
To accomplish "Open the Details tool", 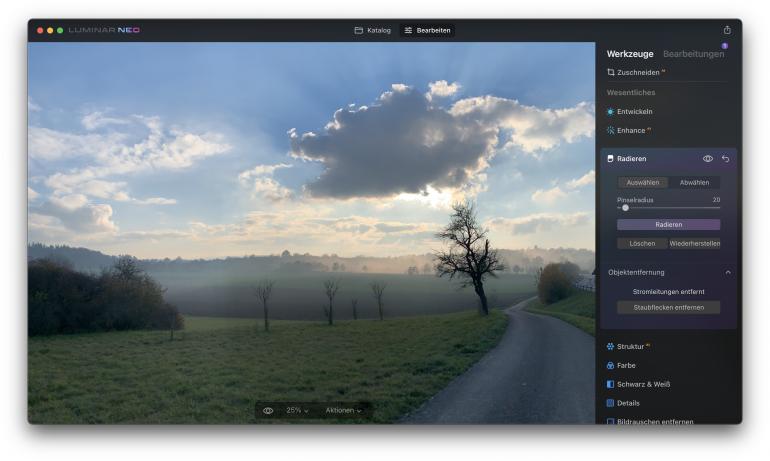I will [623, 403].
